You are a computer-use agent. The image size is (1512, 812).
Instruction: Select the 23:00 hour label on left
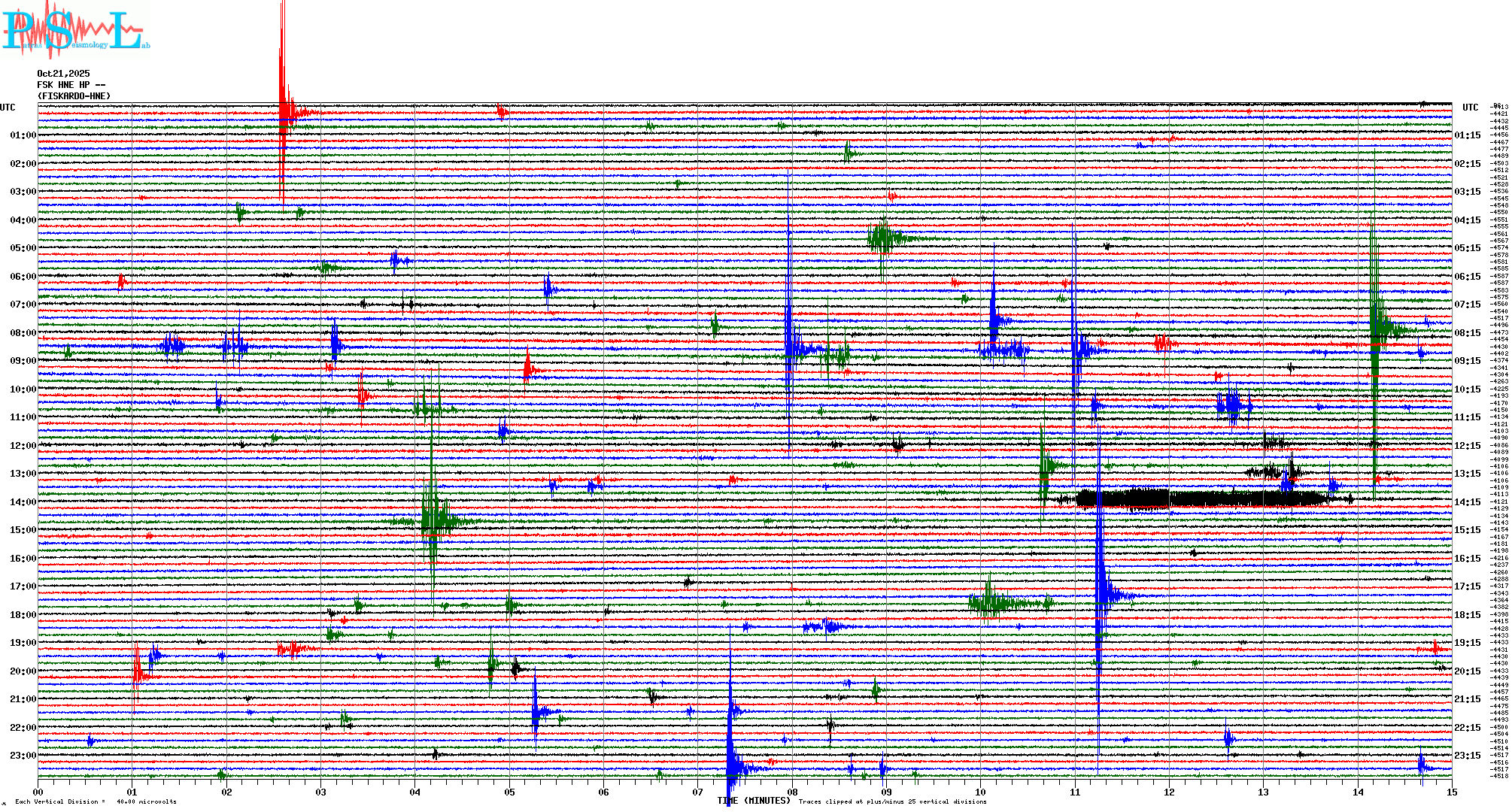coord(23,756)
